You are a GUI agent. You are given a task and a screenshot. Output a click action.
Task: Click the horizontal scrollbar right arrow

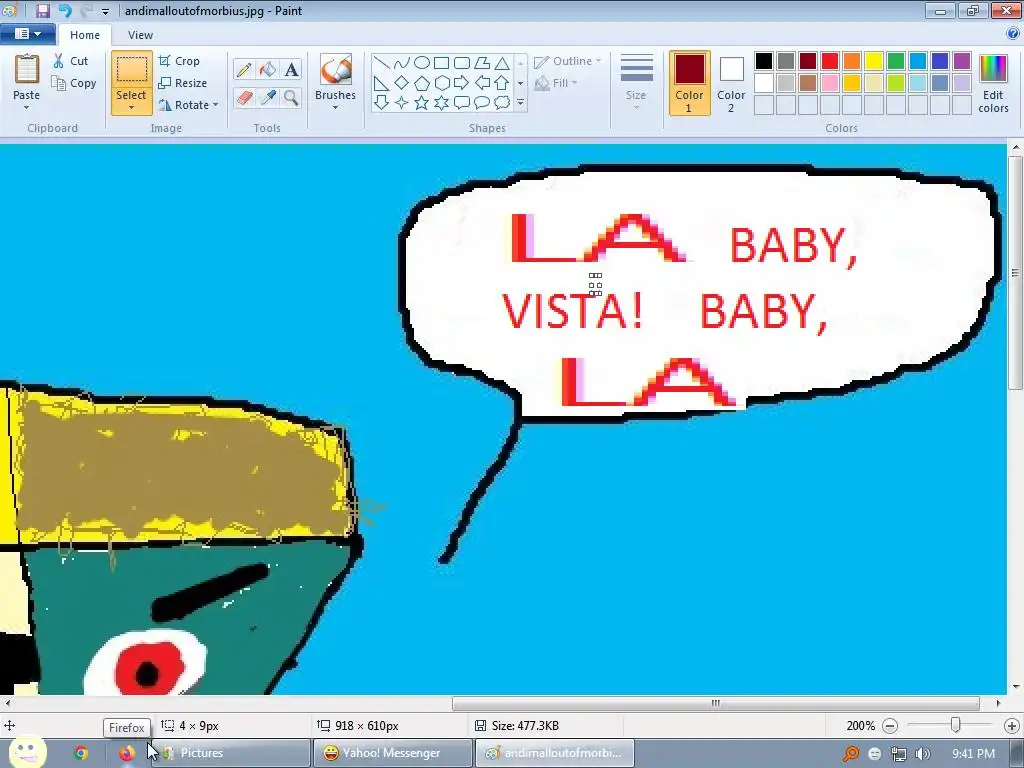point(998,703)
